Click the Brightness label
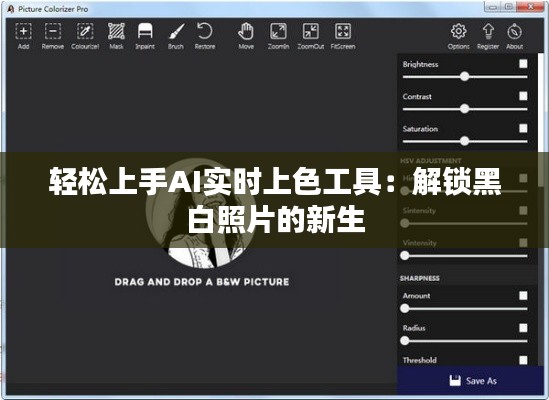Screen dimensions: 549x400 (x=420, y=64)
